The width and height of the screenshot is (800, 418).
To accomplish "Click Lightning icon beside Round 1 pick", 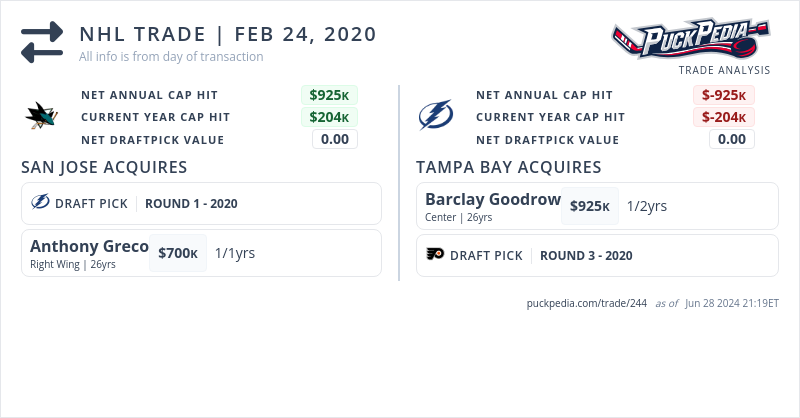I will [x=41, y=203].
